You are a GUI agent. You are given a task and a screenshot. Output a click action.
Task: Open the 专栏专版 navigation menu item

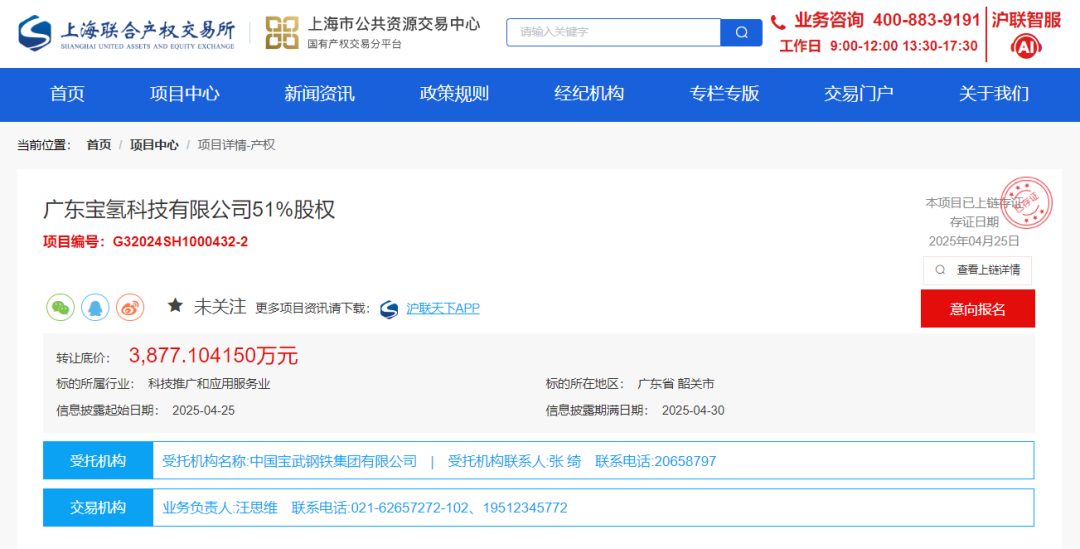click(724, 94)
